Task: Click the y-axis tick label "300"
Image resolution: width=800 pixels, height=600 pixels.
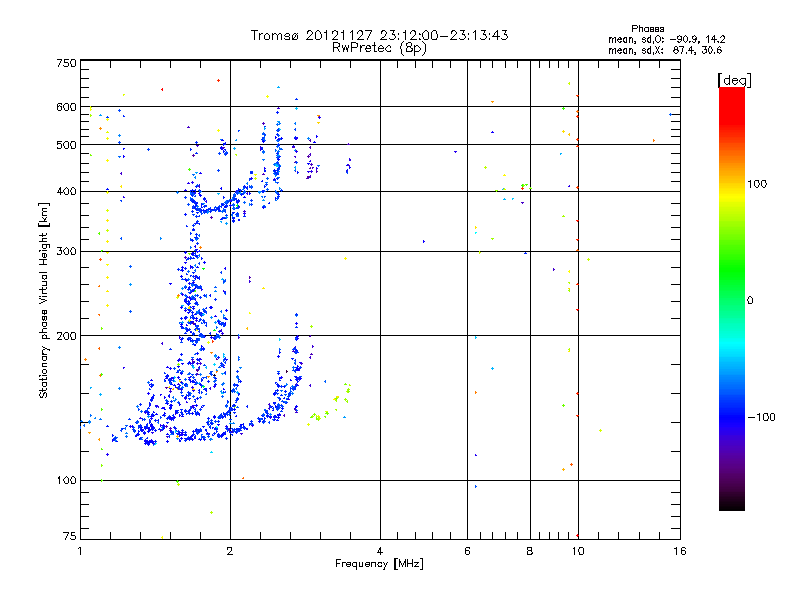Action: (x=66, y=252)
